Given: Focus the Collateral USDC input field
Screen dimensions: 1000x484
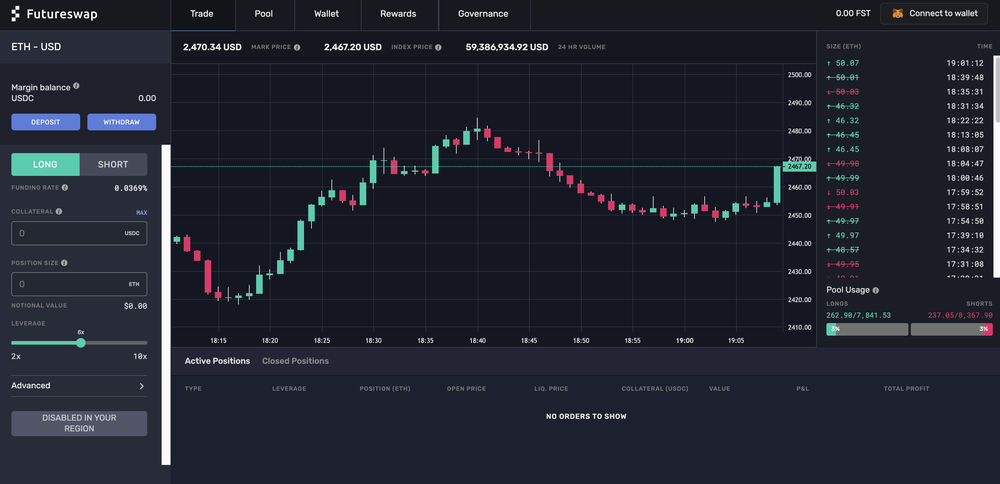Looking at the screenshot, I should [x=79, y=233].
